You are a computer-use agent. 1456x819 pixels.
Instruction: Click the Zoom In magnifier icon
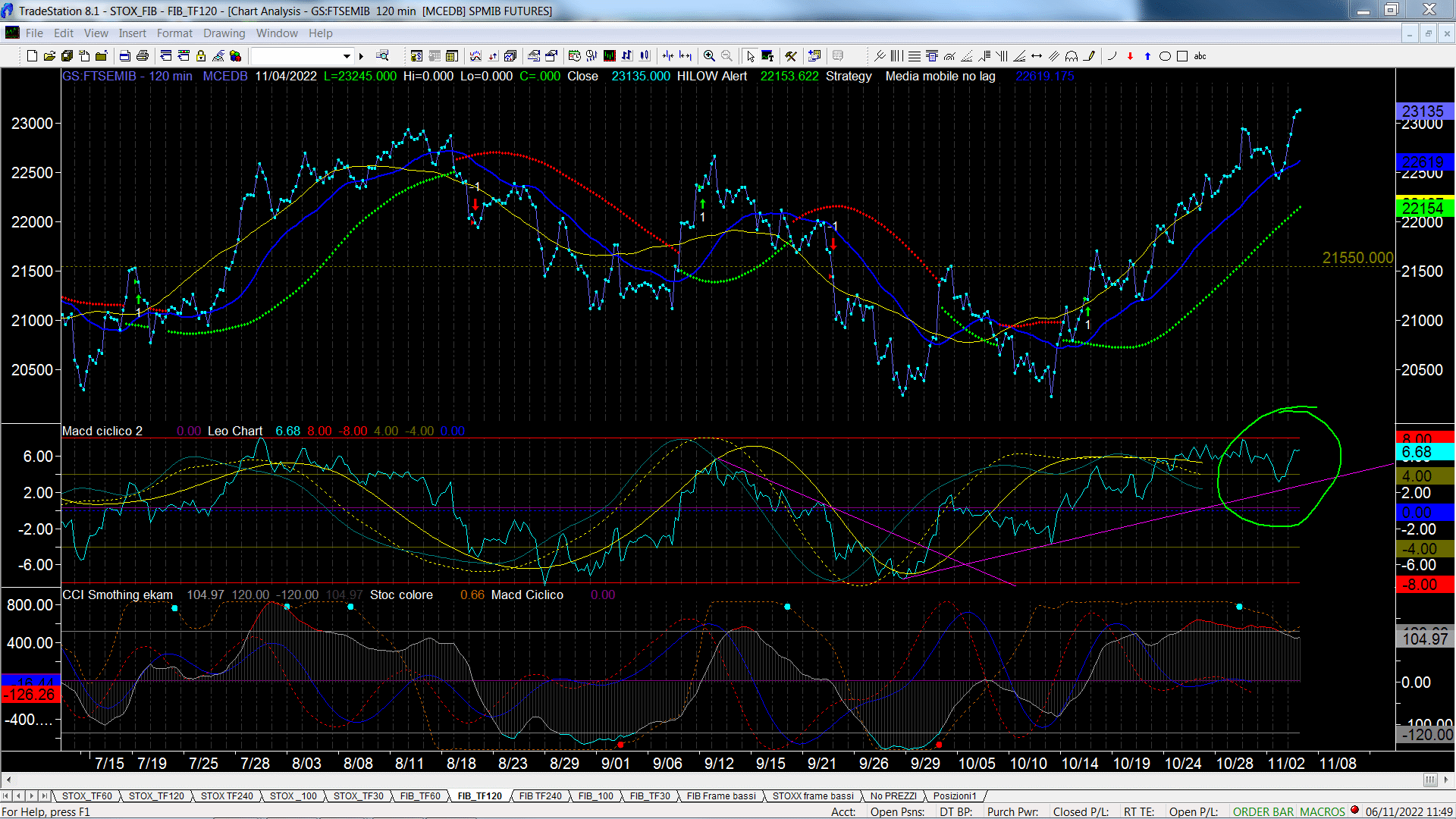coord(709,56)
